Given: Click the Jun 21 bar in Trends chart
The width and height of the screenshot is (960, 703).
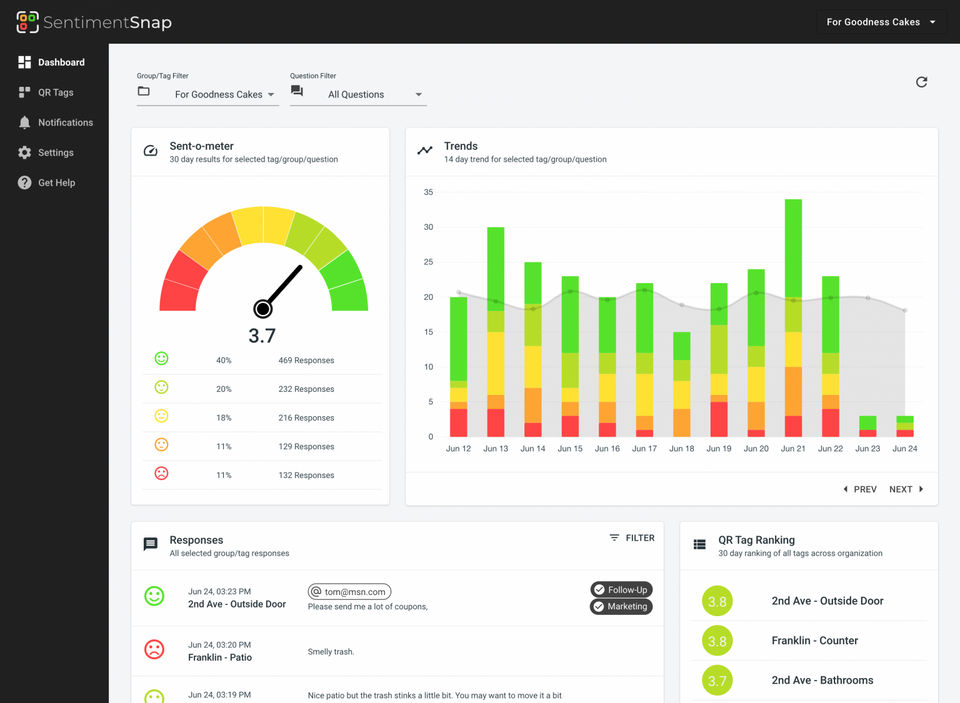Looking at the screenshot, I should tap(793, 318).
